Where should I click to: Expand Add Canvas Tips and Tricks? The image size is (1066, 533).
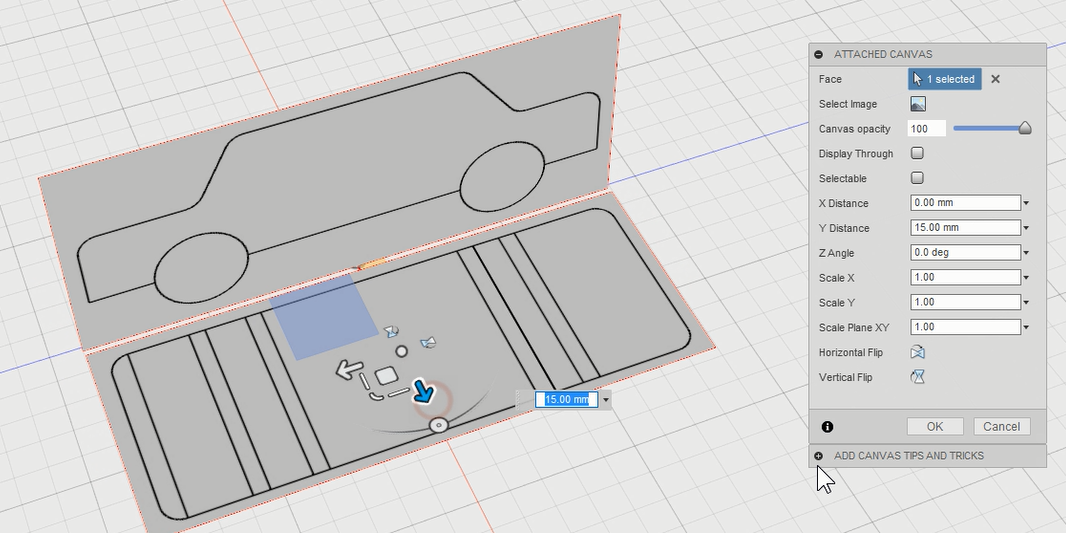pyautogui.click(x=819, y=456)
